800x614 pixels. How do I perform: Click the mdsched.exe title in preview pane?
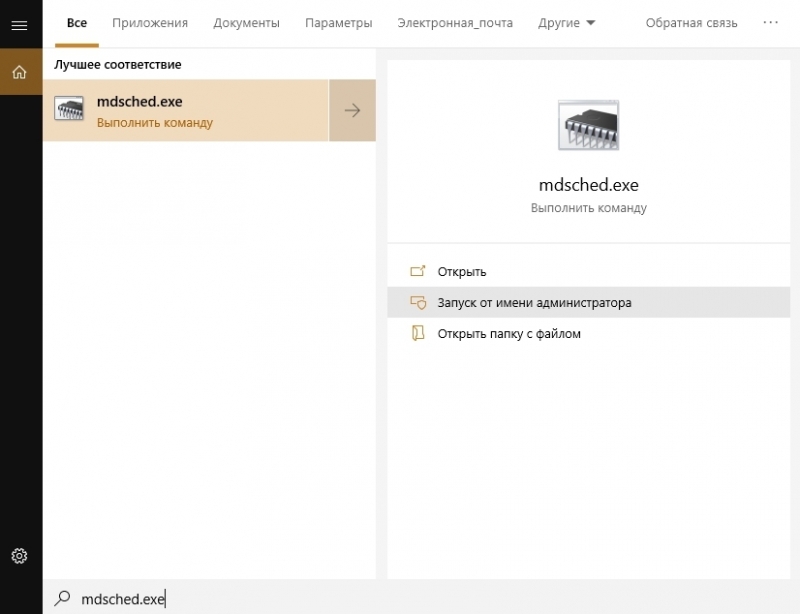(588, 184)
